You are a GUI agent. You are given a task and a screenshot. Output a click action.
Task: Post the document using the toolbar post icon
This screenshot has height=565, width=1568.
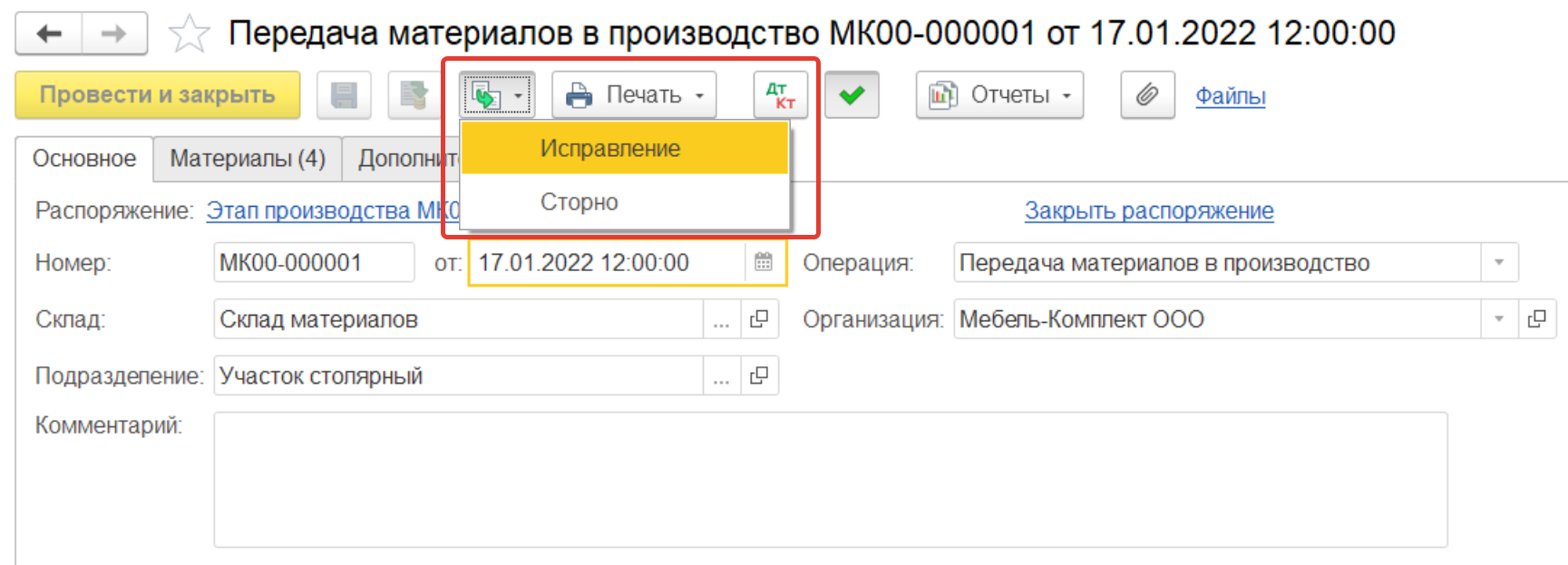point(414,95)
